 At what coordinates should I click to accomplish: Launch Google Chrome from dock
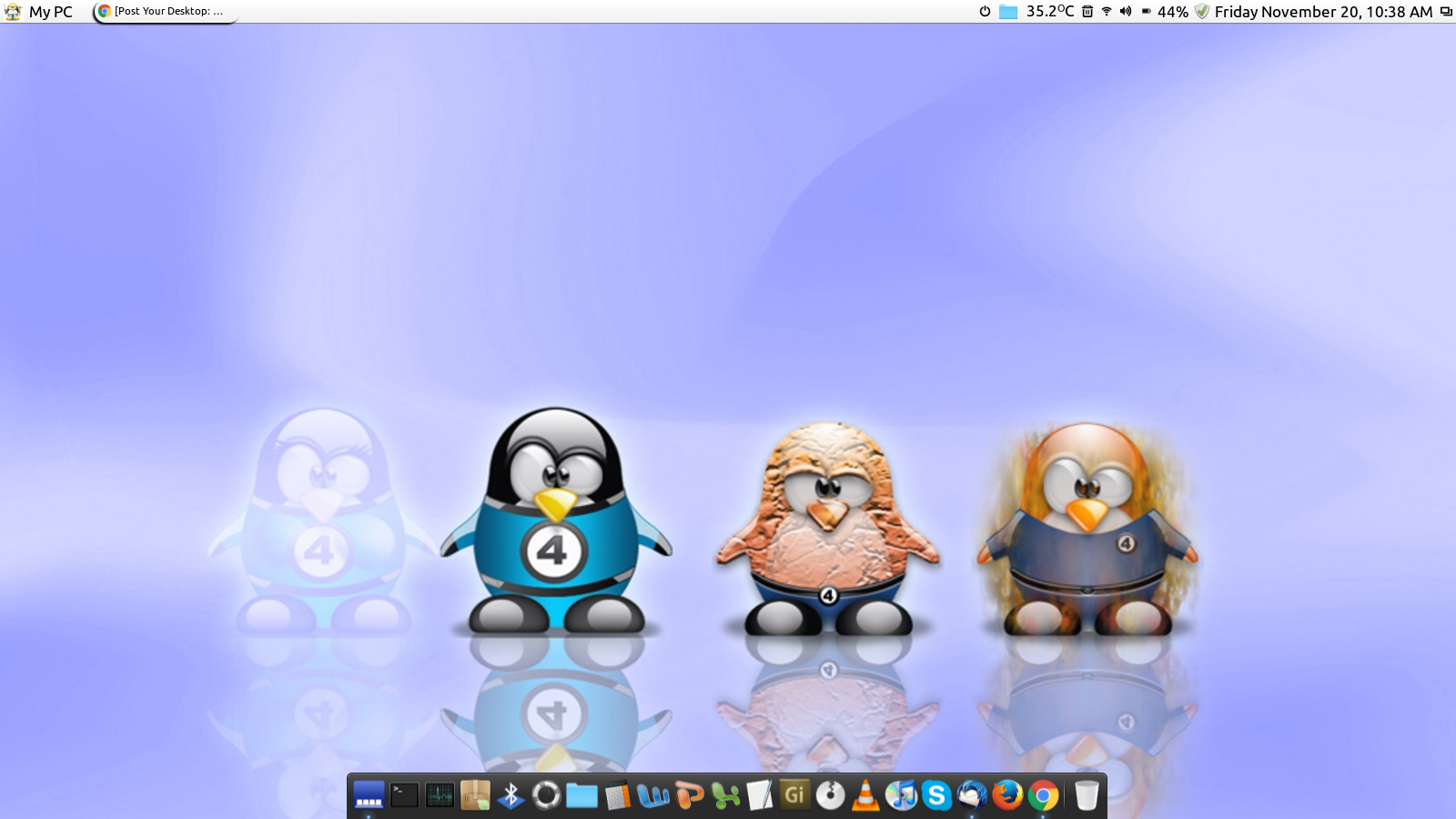(x=1043, y=795)
